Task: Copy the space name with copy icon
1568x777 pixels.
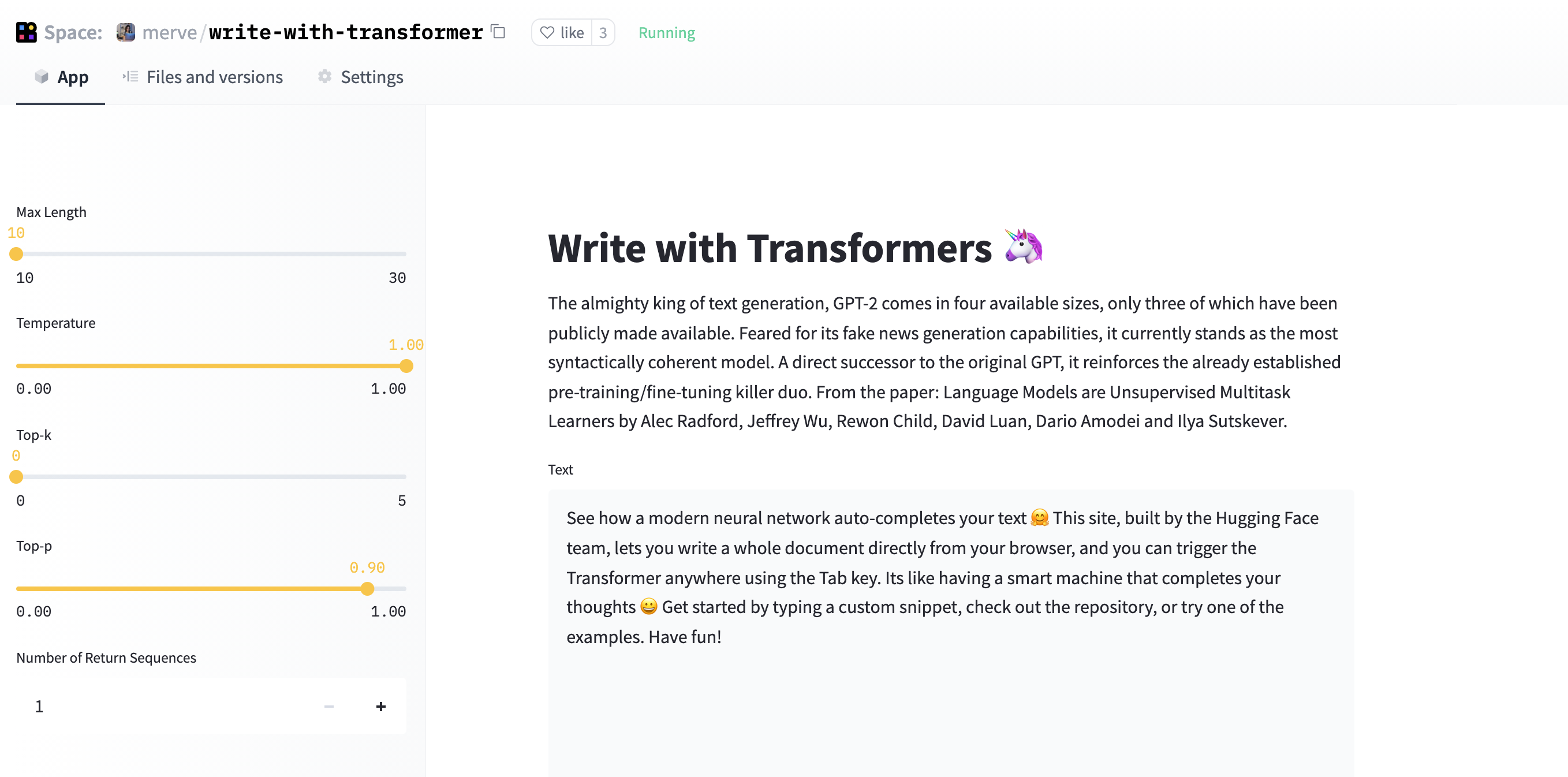Action: (x=498, y=32)
